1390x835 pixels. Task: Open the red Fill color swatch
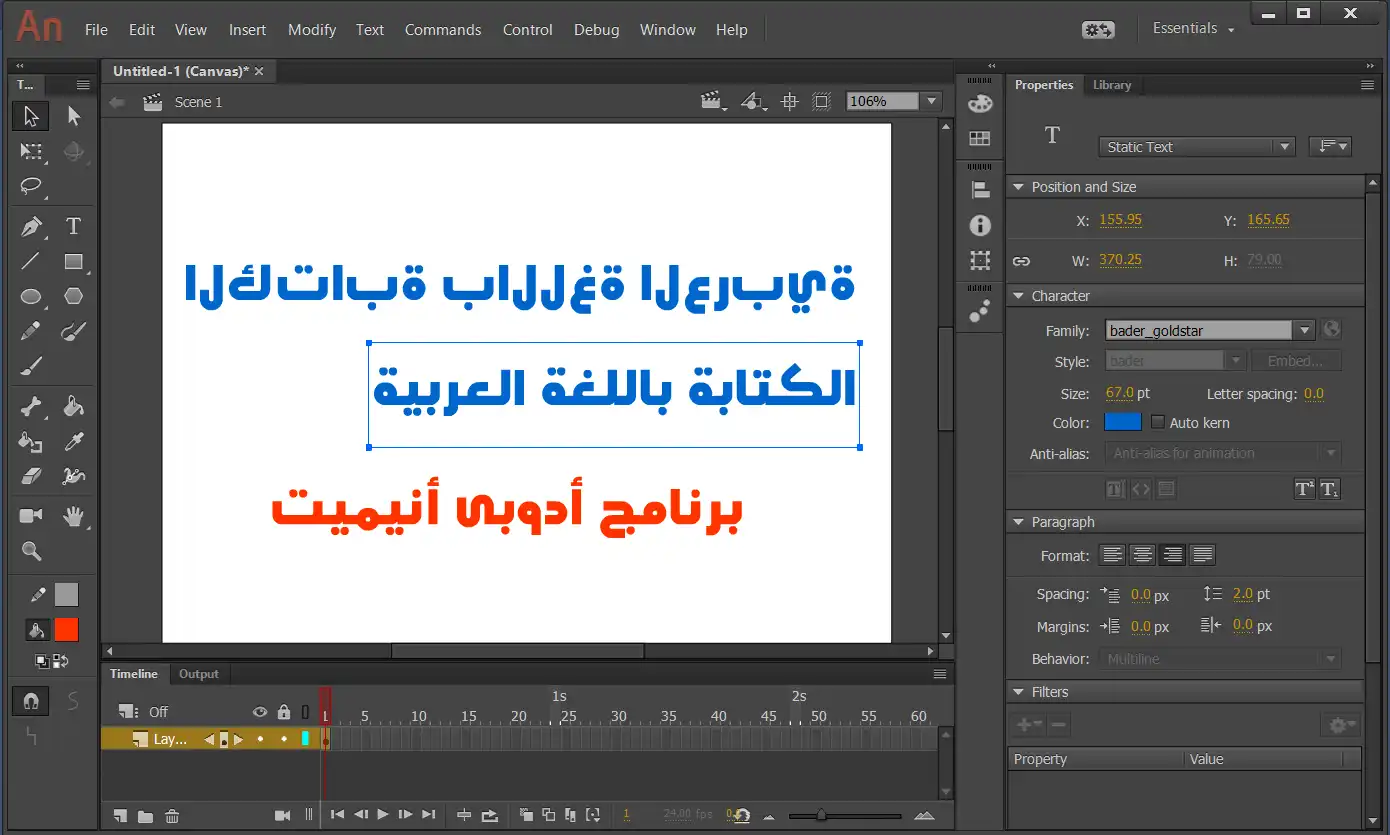tap(66, 630)
